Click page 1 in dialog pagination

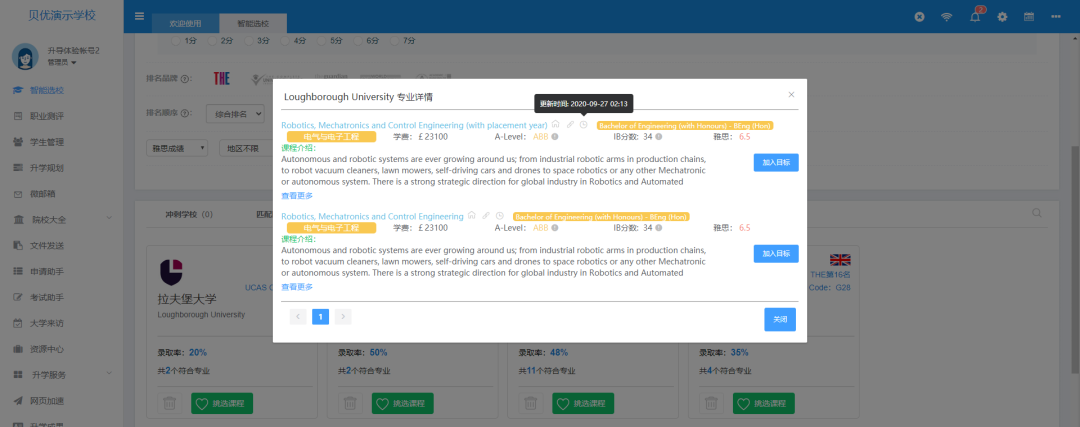pos(320,317)
